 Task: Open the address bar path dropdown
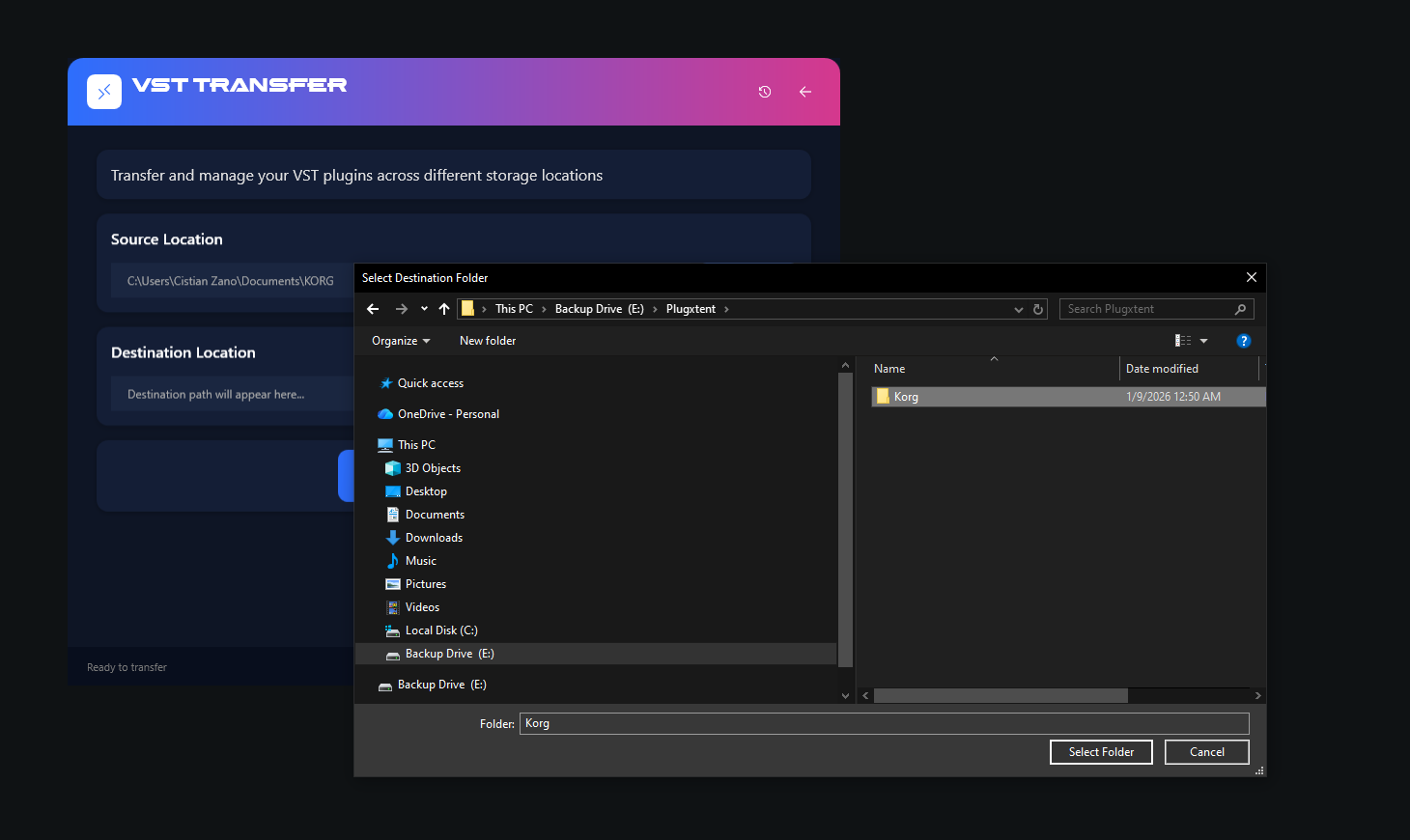click(1018, 309)
